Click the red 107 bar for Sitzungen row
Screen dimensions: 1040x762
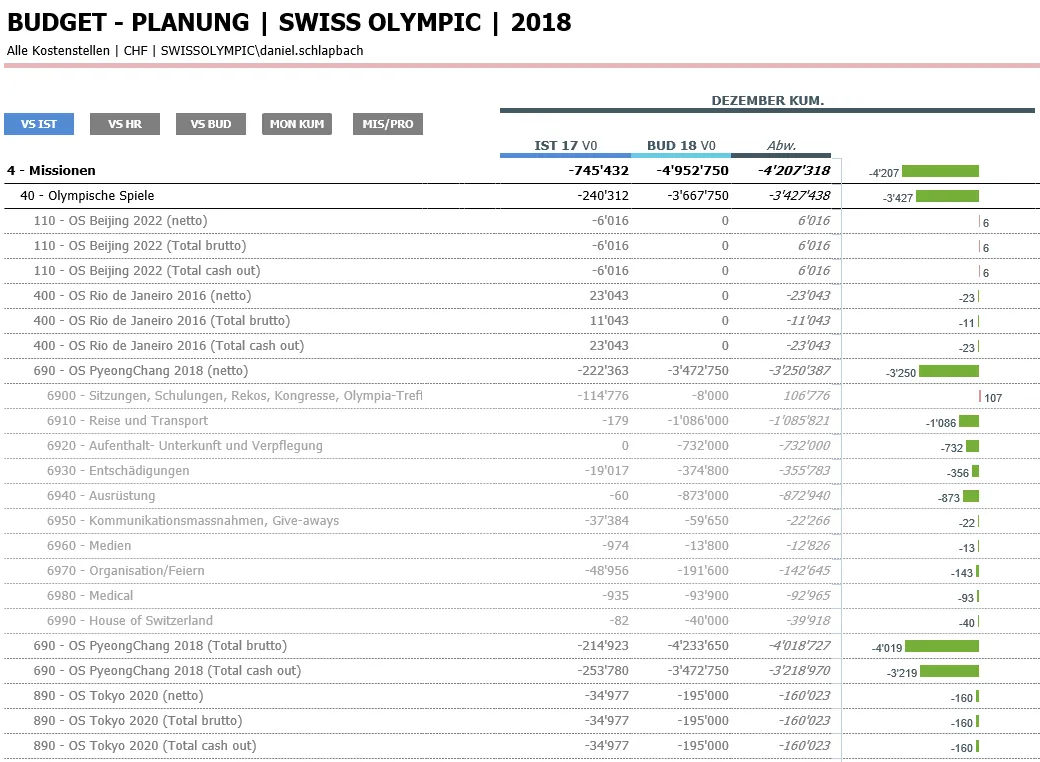tap(980, 397)
